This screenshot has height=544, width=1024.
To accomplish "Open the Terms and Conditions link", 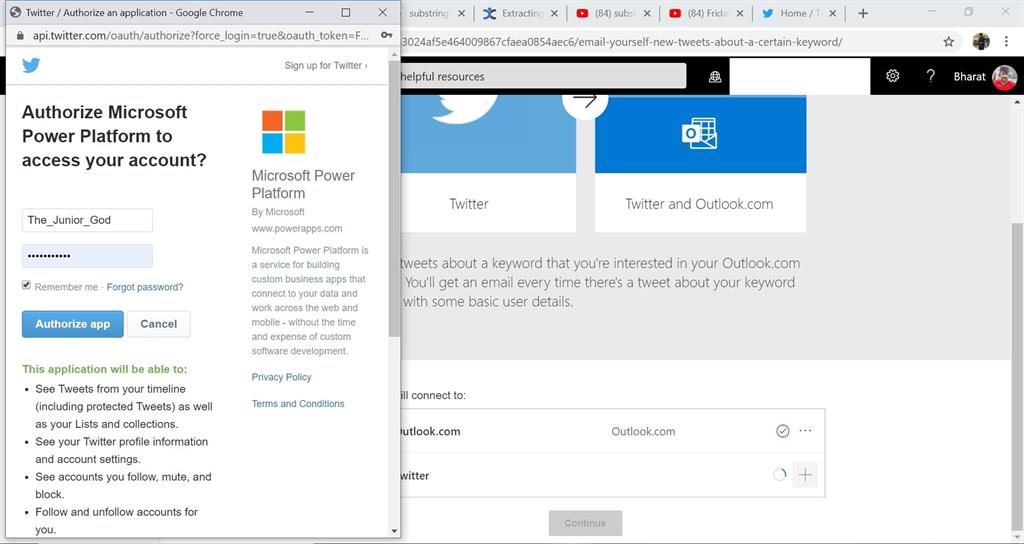I will click(x=298, y=404).
